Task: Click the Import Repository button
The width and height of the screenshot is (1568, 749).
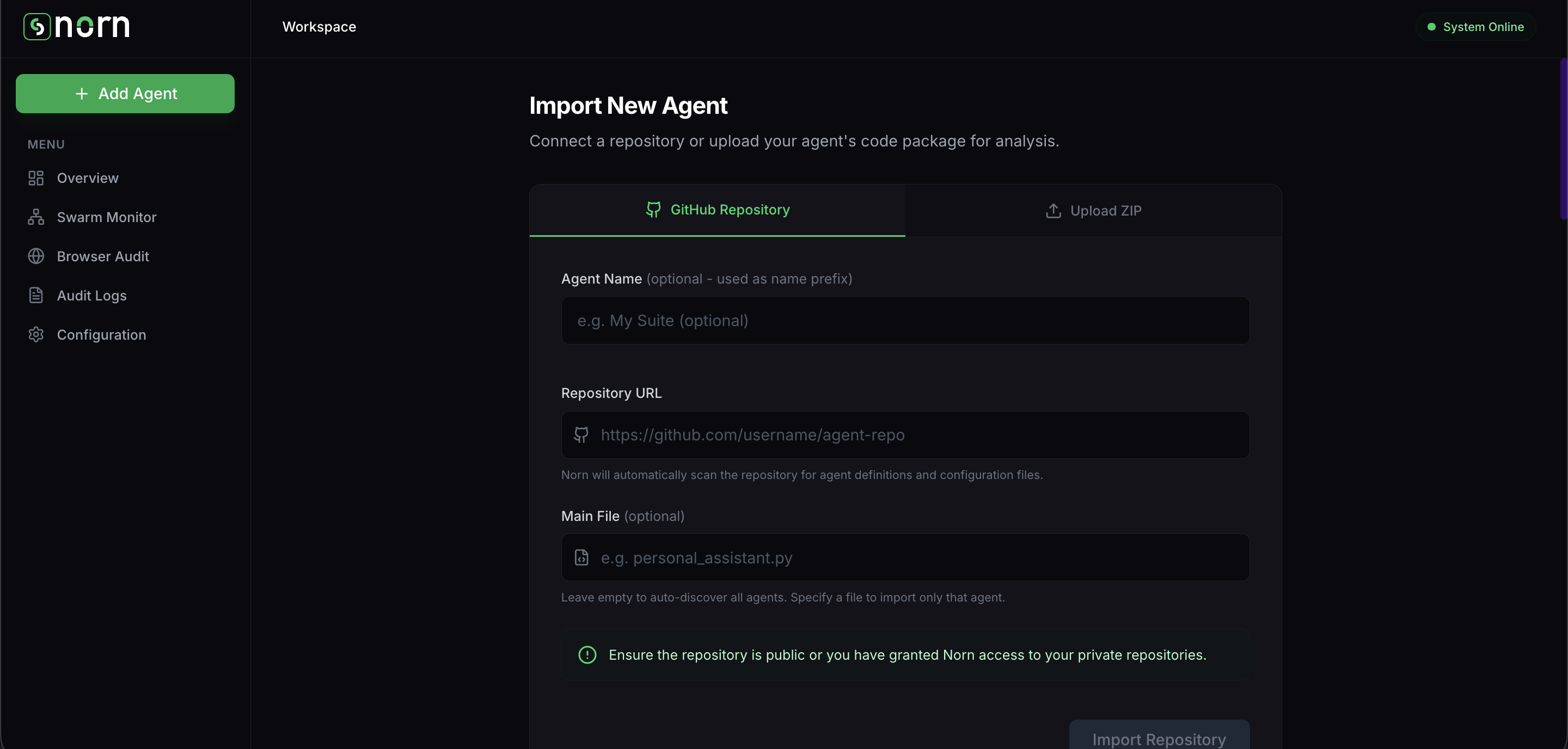Action: (1159, 738)
